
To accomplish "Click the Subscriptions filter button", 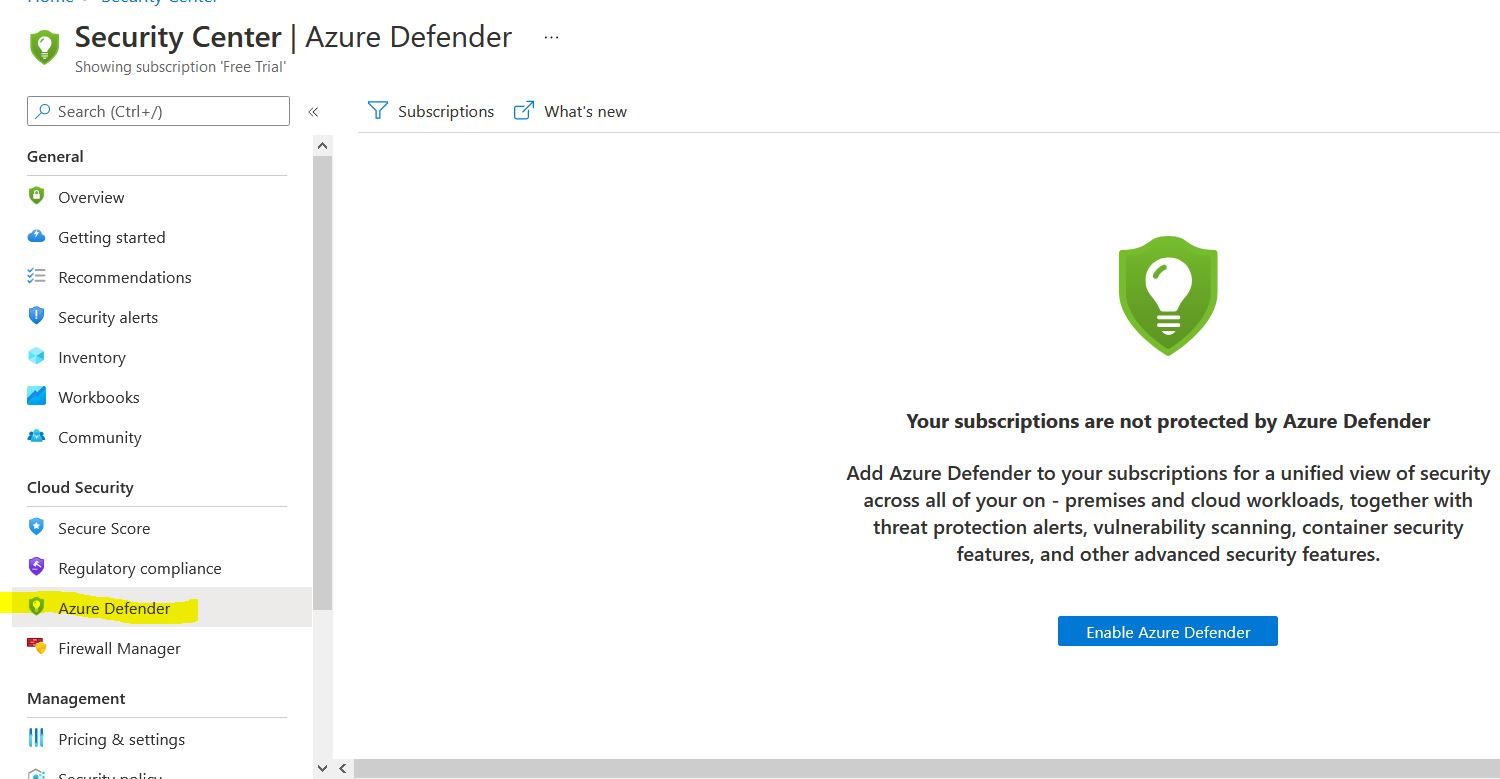I will (x=431, y=111).
